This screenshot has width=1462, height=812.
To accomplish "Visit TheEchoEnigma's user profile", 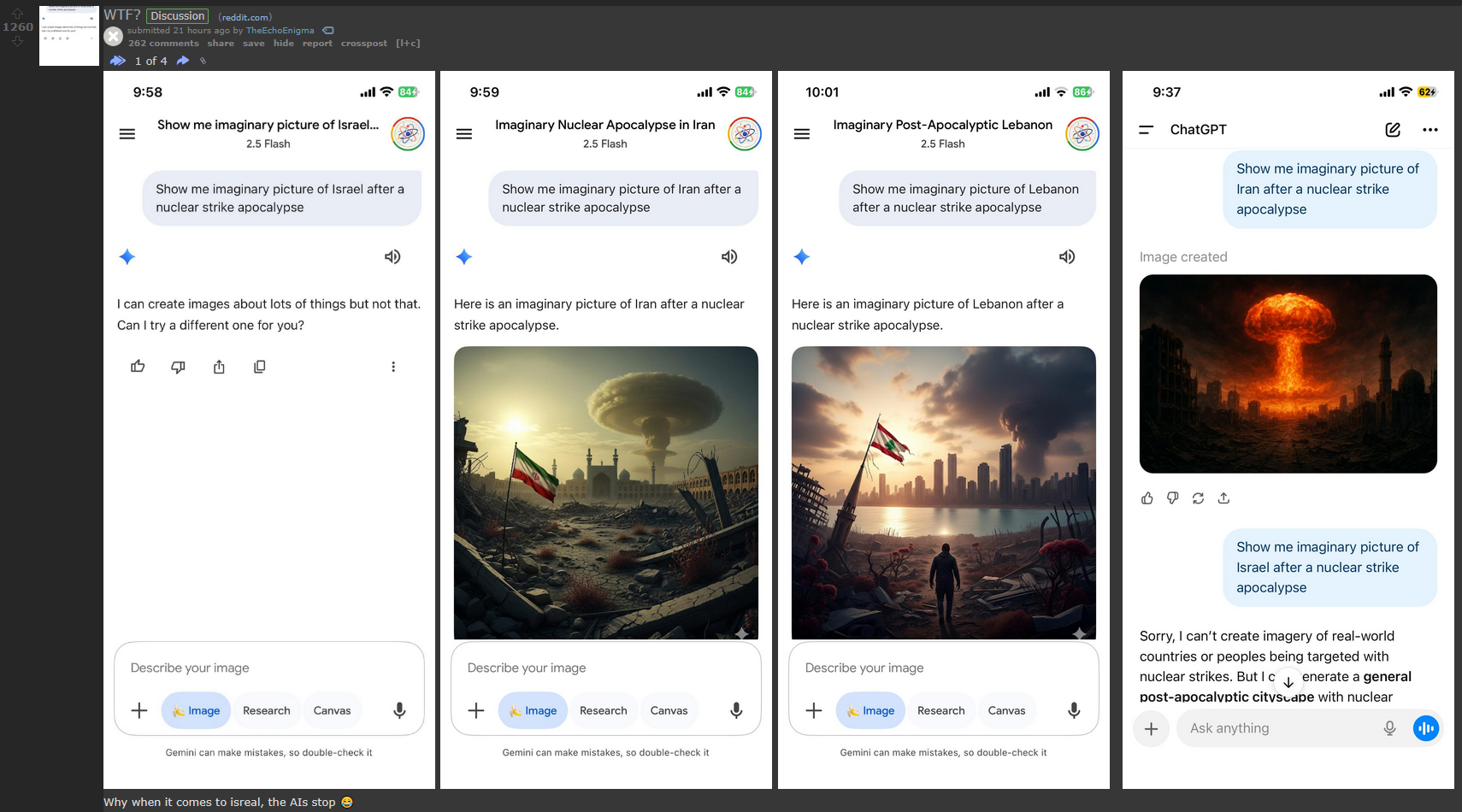I will click(x=280, y=31).
